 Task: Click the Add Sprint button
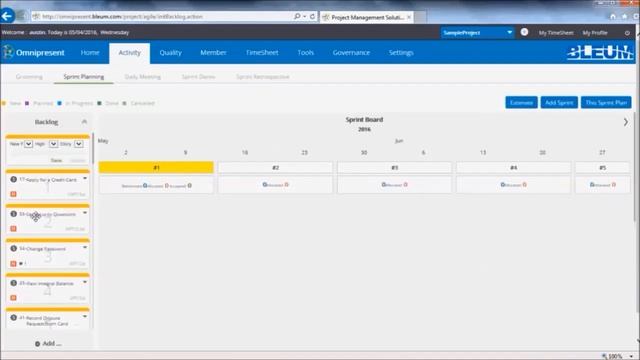pos(559,102)
